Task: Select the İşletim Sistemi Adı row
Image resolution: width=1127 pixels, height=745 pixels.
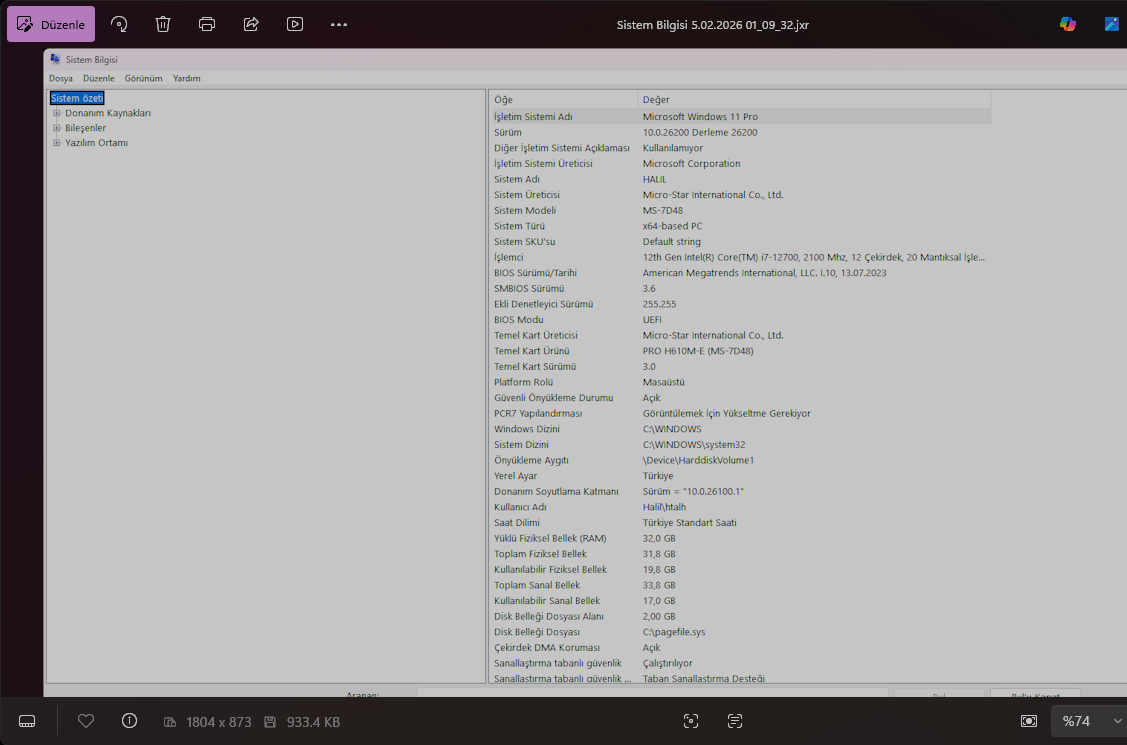Action: [740, 116]
